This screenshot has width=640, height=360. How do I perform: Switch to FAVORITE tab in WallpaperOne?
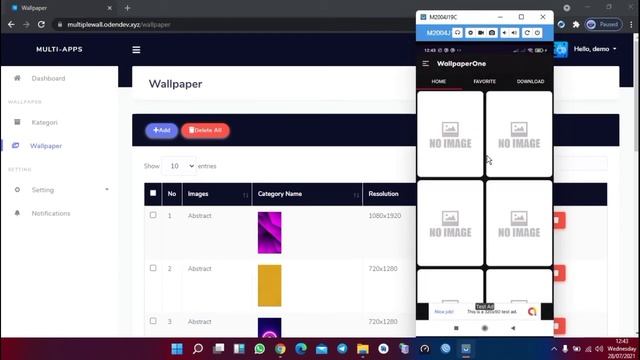(484, 82)
